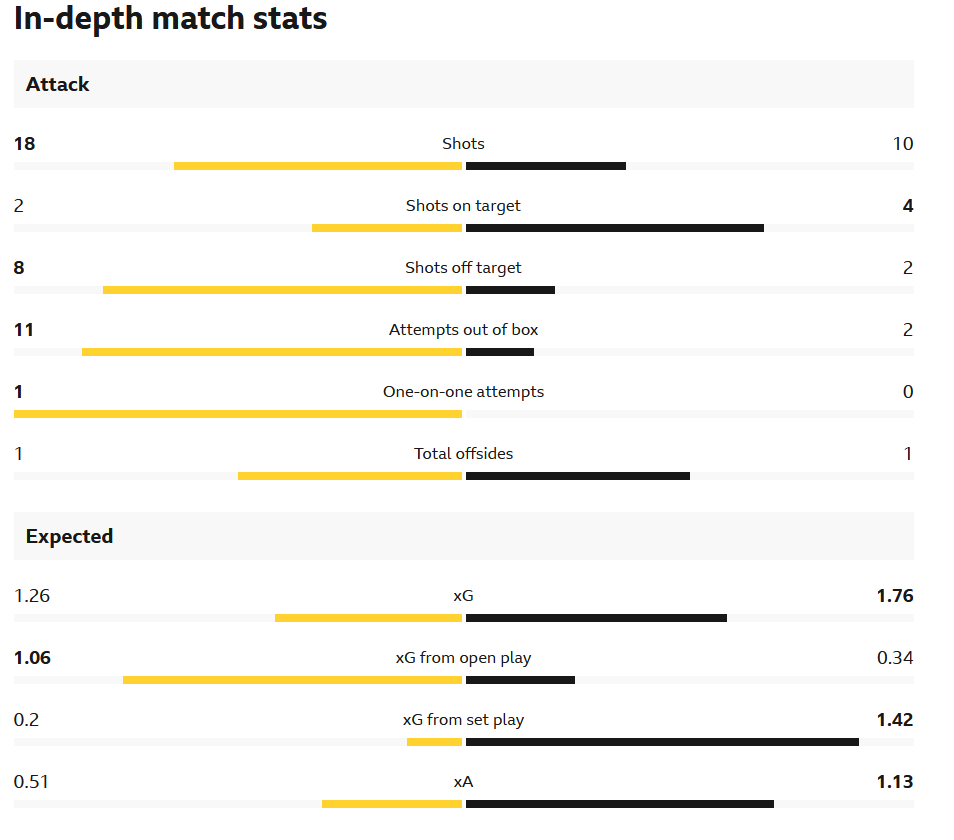Viewport: 954px width, 840px height.
Task: Click the "In-depth match stats" heading
Action: pos(171,18)
